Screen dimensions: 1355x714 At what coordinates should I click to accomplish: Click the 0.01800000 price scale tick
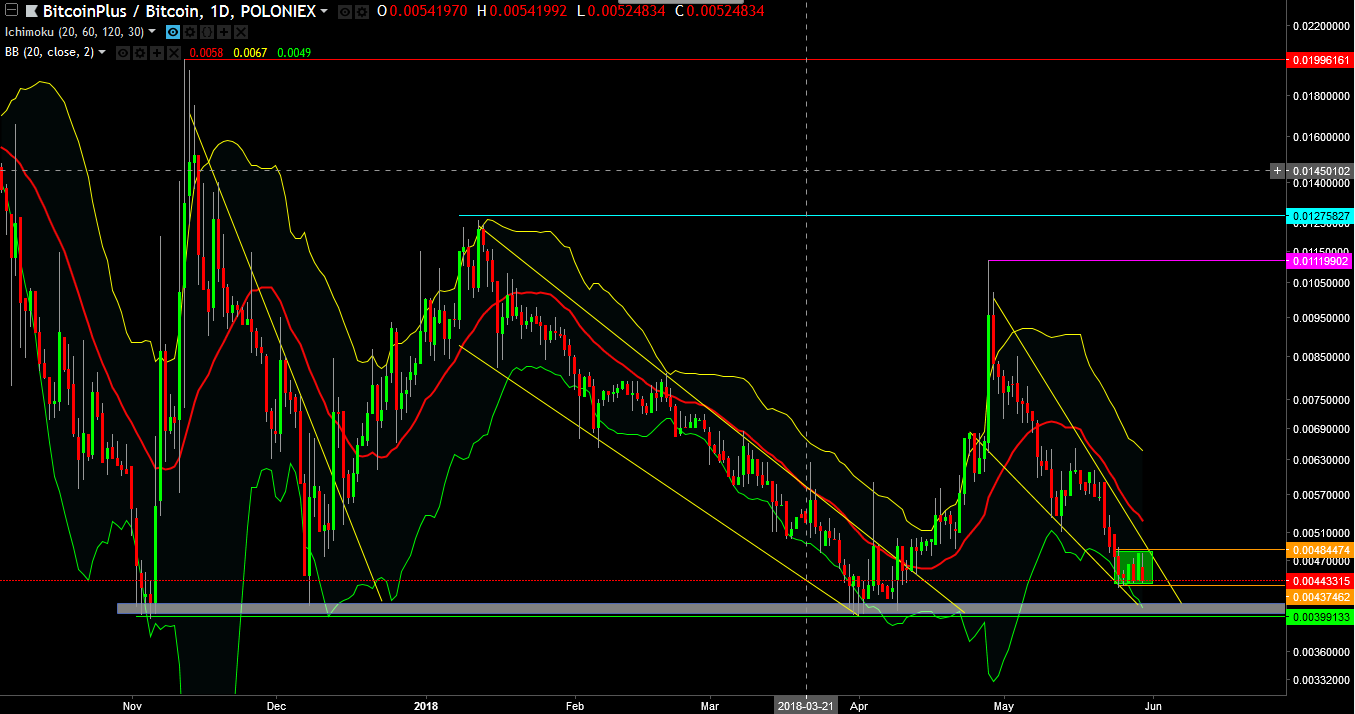(x=1321, y=96)
